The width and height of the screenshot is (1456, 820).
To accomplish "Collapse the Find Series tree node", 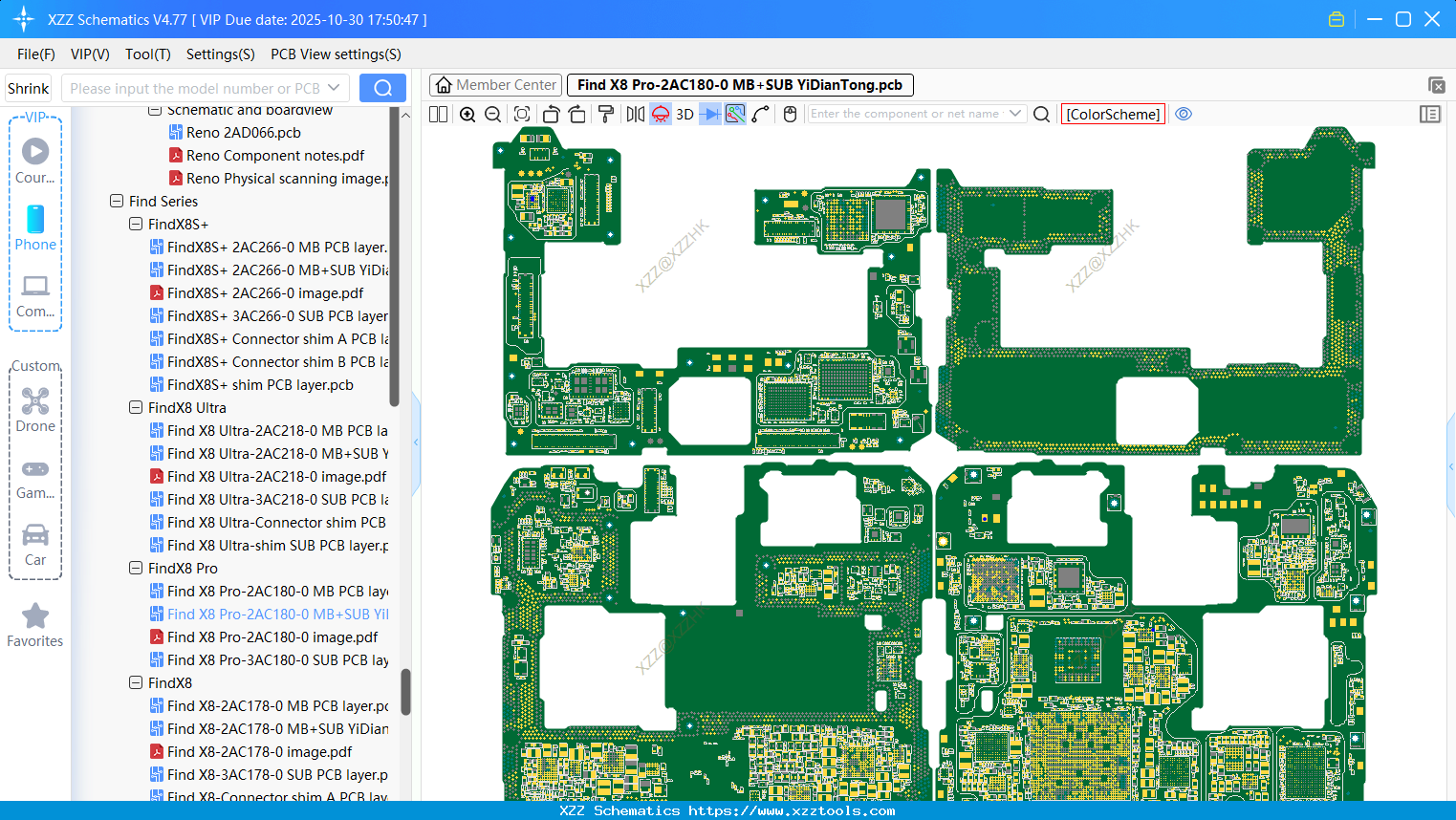I will [x=117, y=202].
